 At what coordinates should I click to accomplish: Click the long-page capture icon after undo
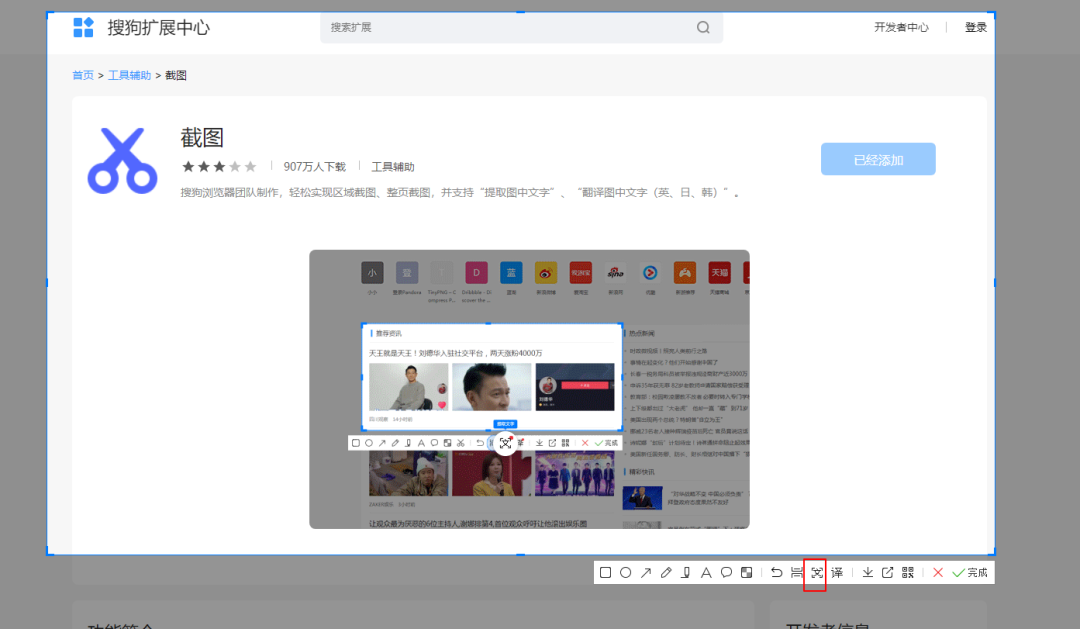pyautogui.click(x=797, y=573)
